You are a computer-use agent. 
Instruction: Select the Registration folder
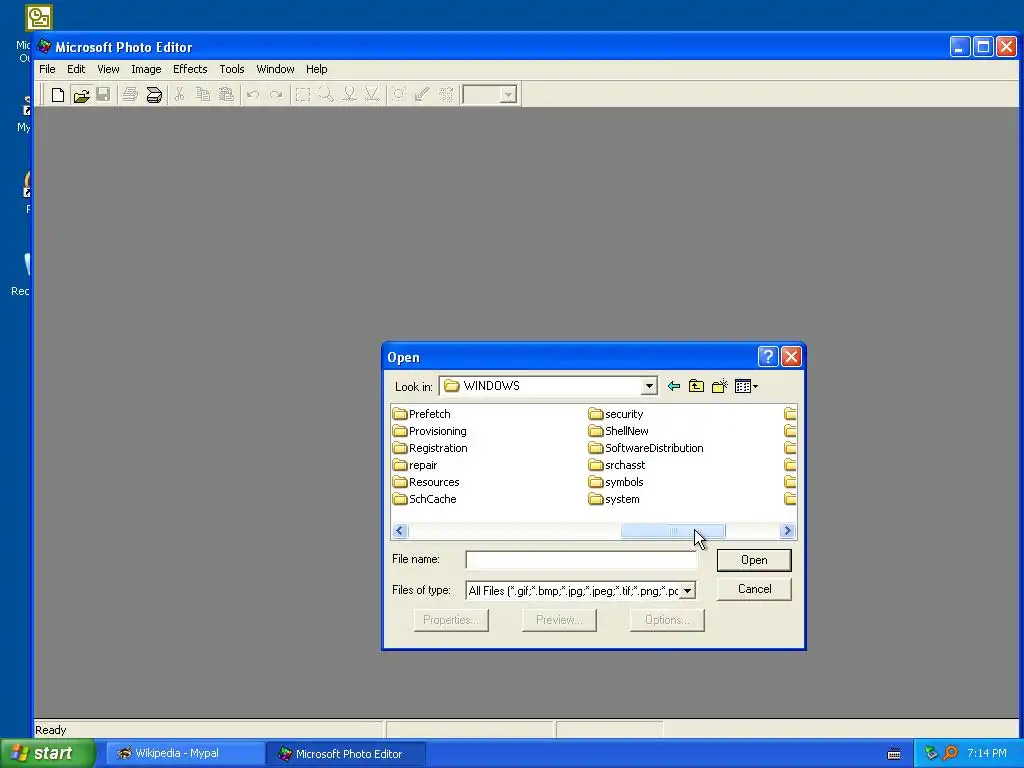point(430,448)
